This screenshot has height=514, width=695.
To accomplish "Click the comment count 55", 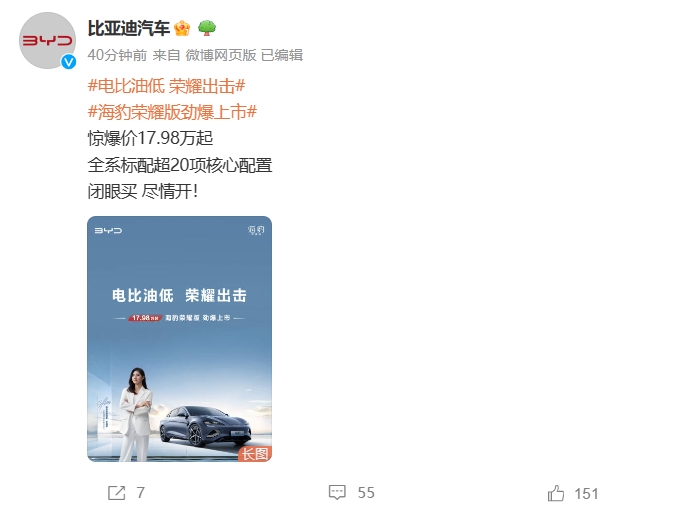I will pyautogui.click(x=366, y=493).
